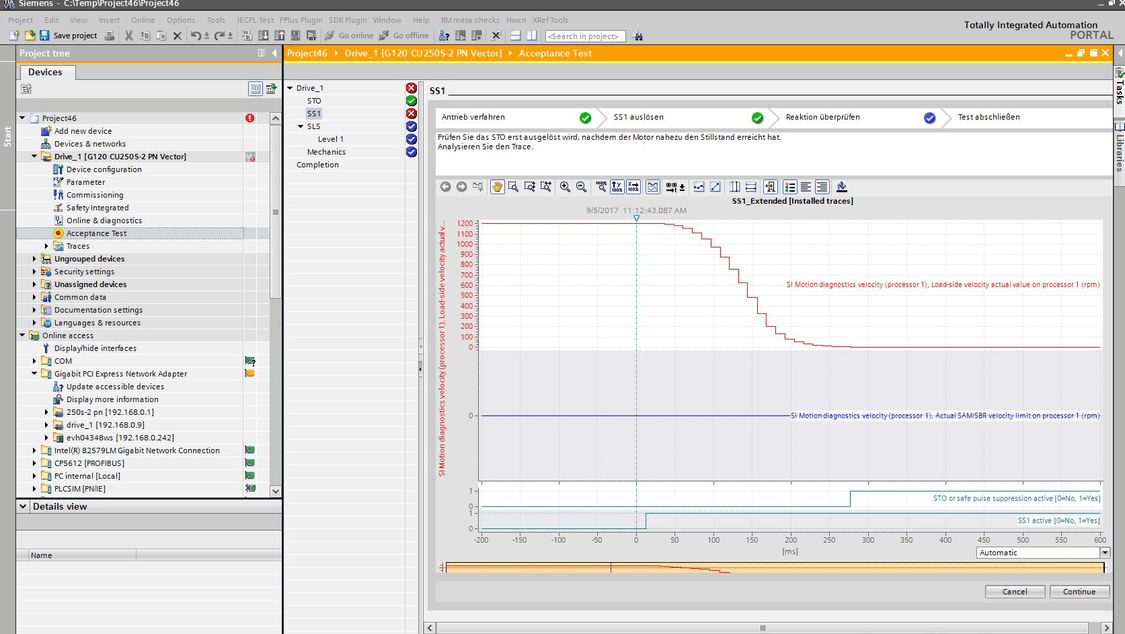1125x634 pixels.
Task: Select the SLS step in the test list
Action: click(x=314, y=126)
